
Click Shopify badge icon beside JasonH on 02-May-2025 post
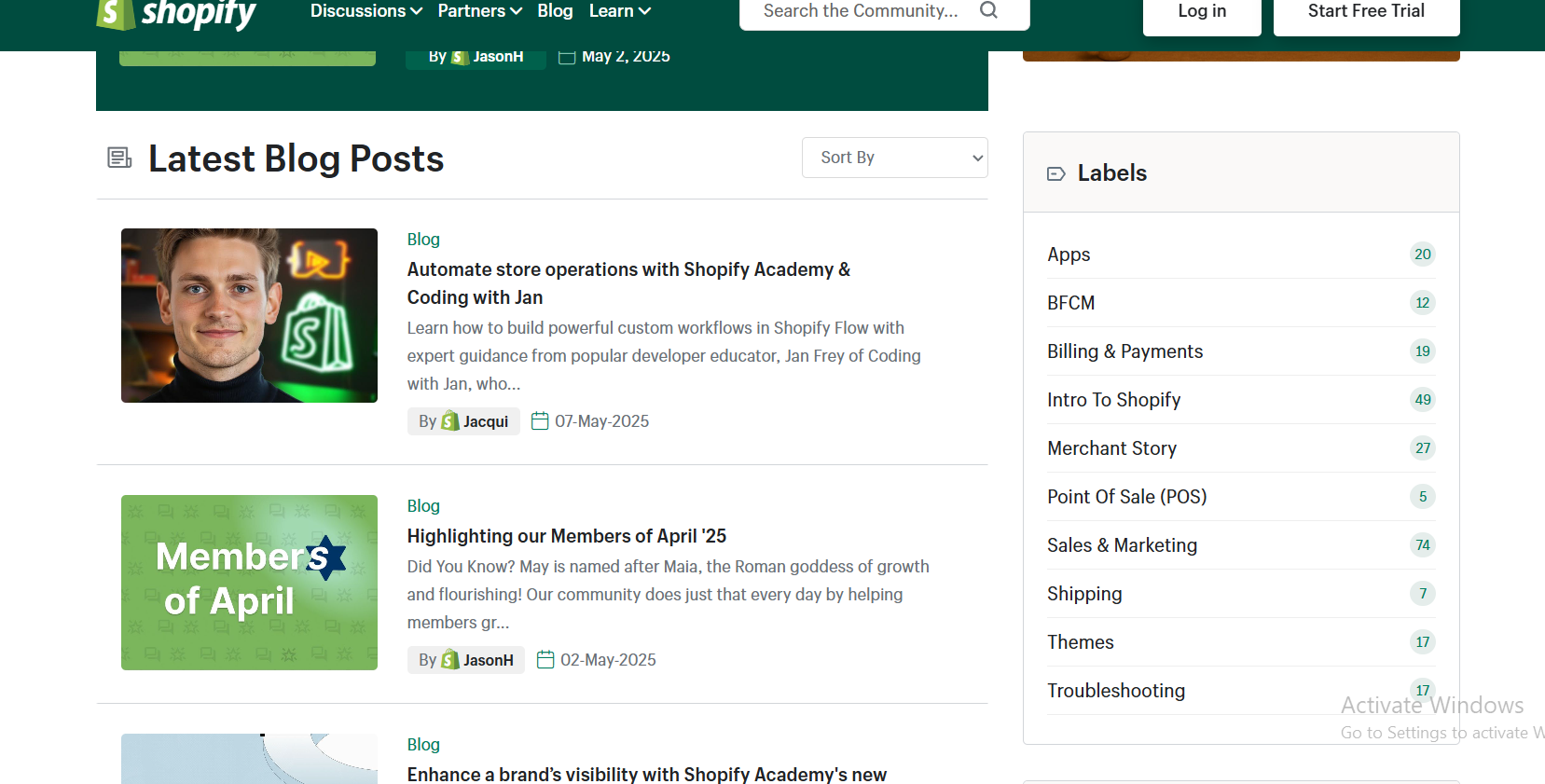[x=450, y=660]
